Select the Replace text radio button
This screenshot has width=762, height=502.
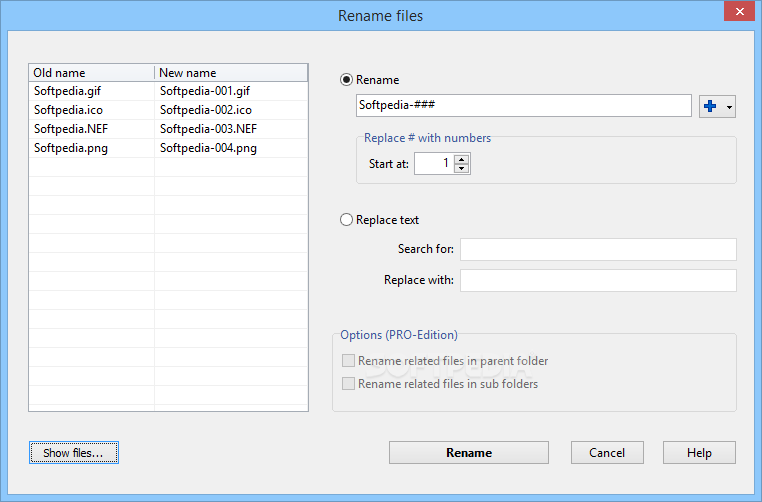[346, 220]
